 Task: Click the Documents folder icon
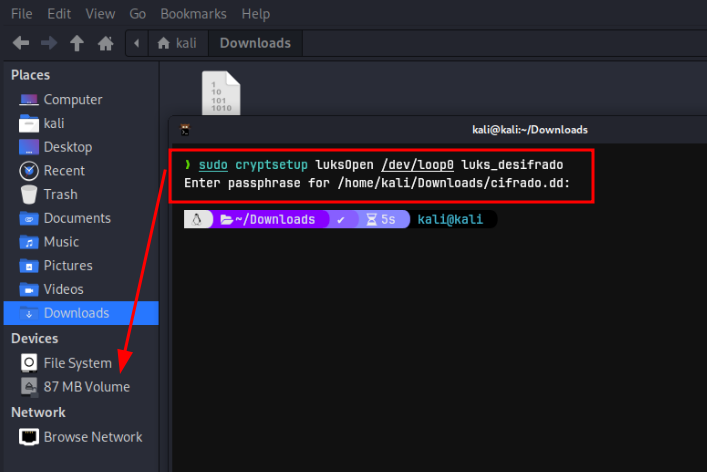coord(29,219)
